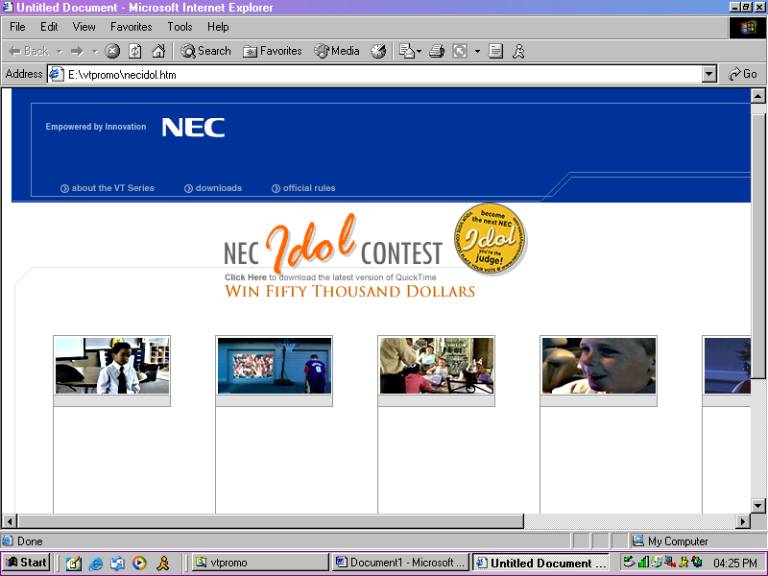Click the NEC Idol Contest logo

pos(333,245)
